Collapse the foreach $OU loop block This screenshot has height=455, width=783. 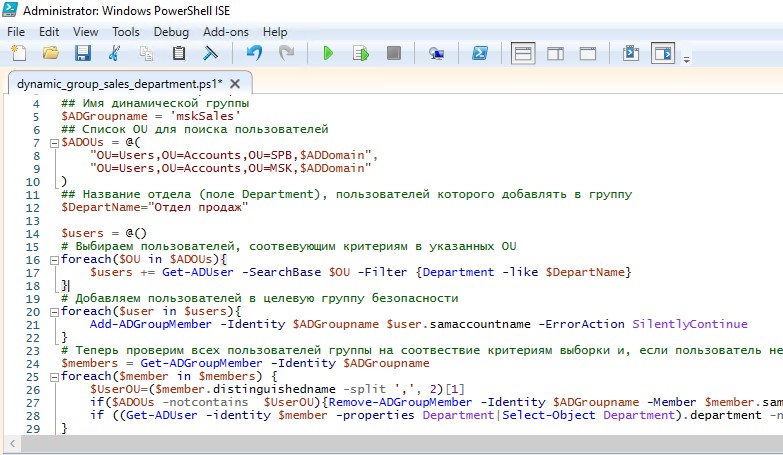(x=54, y=260)
